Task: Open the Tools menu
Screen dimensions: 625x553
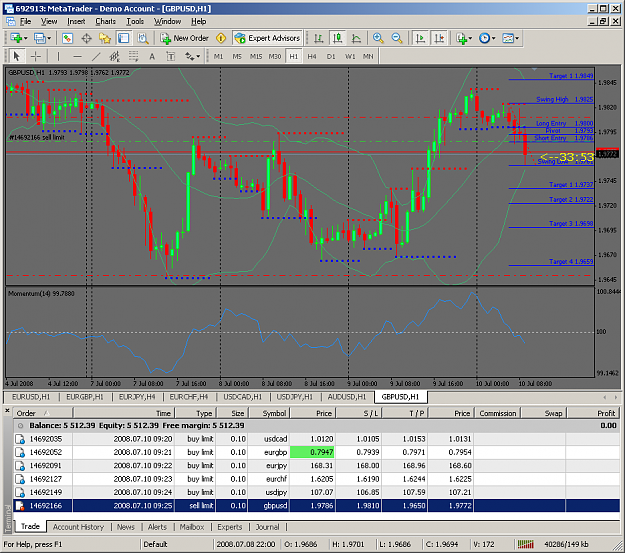Action: coord(135,21)
